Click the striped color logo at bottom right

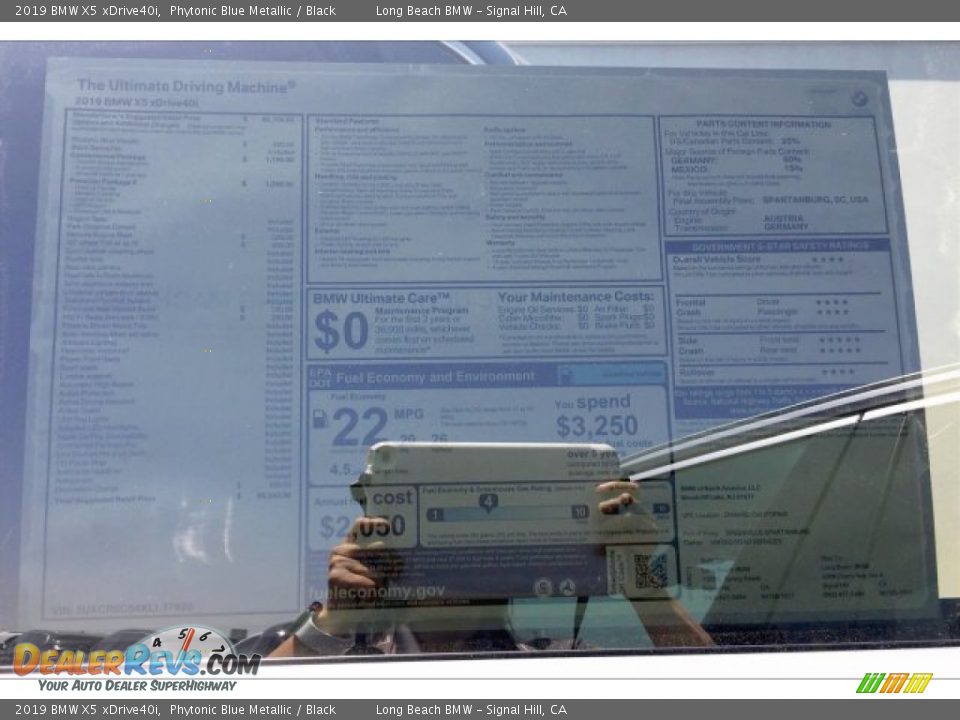click(893, 683)
